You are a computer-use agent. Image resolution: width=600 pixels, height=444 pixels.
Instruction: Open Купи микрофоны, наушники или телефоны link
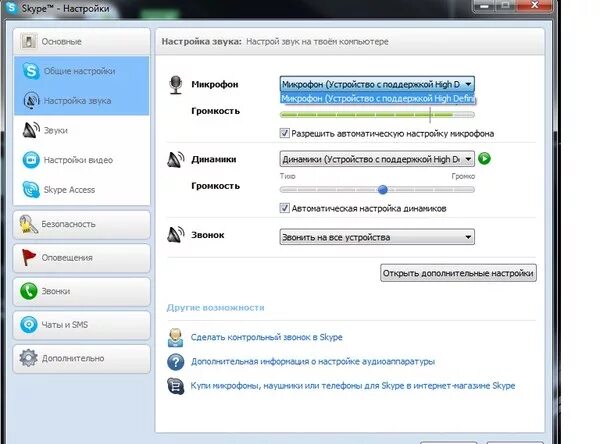[353, 385]
